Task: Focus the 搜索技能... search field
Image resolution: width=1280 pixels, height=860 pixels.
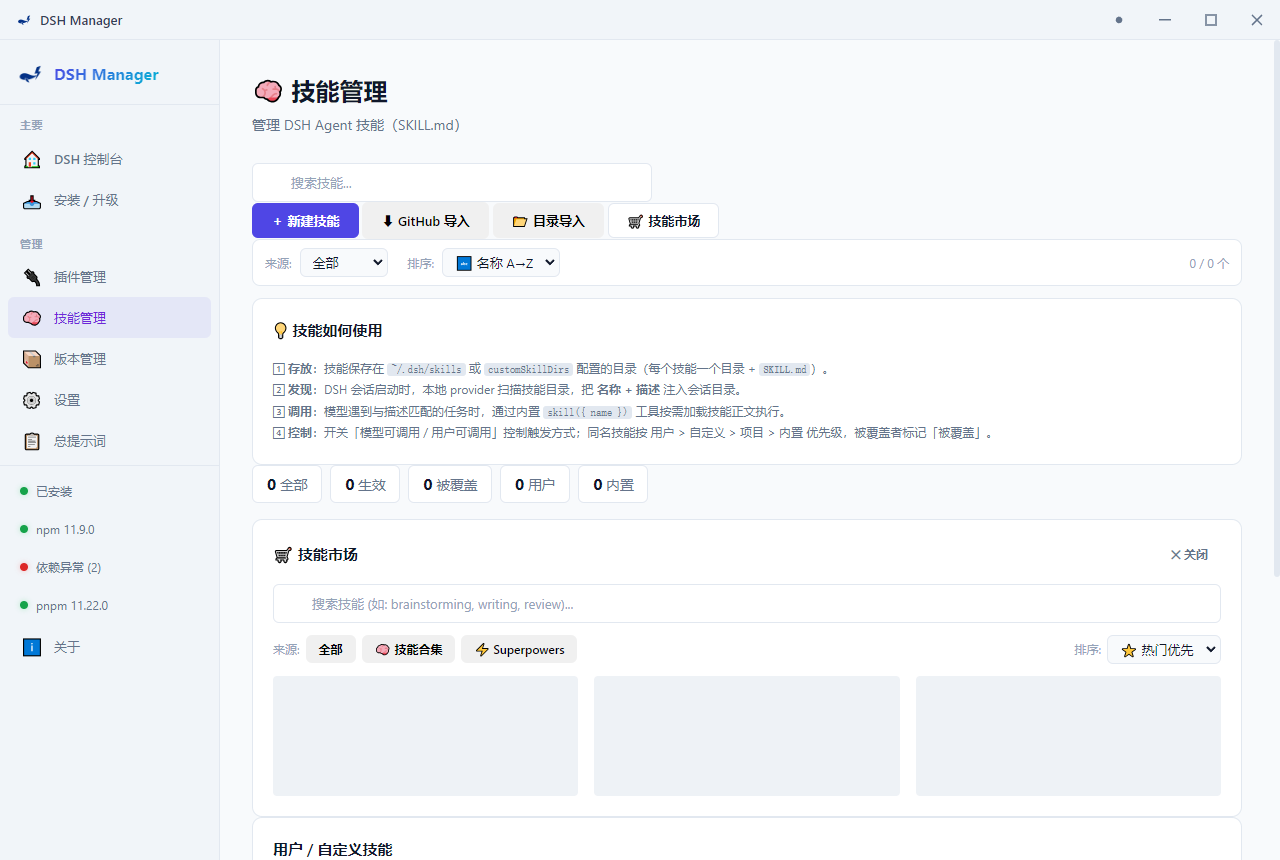Action: [452, 183]
